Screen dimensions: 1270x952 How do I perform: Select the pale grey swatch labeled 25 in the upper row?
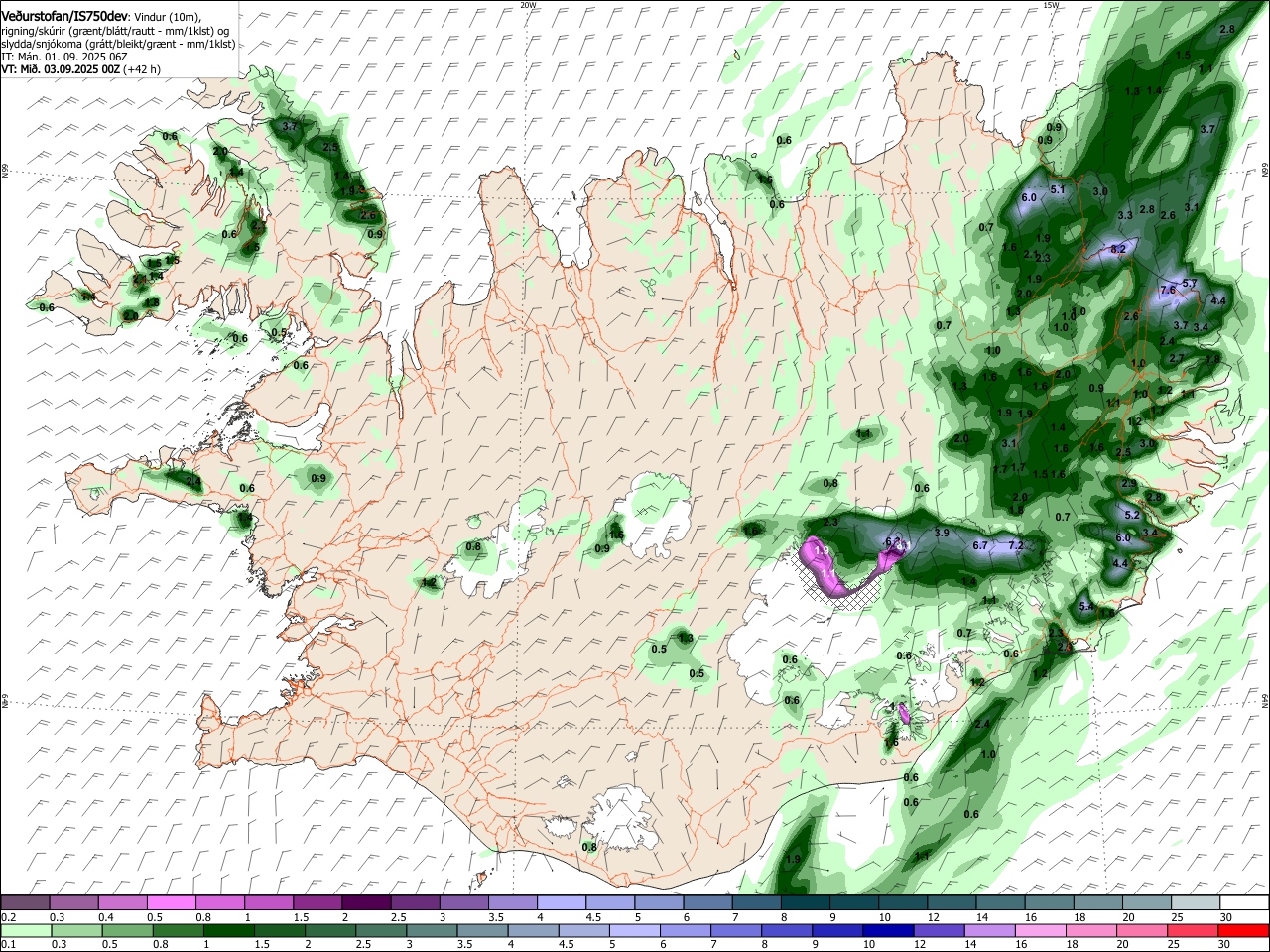click(1196, 903)
